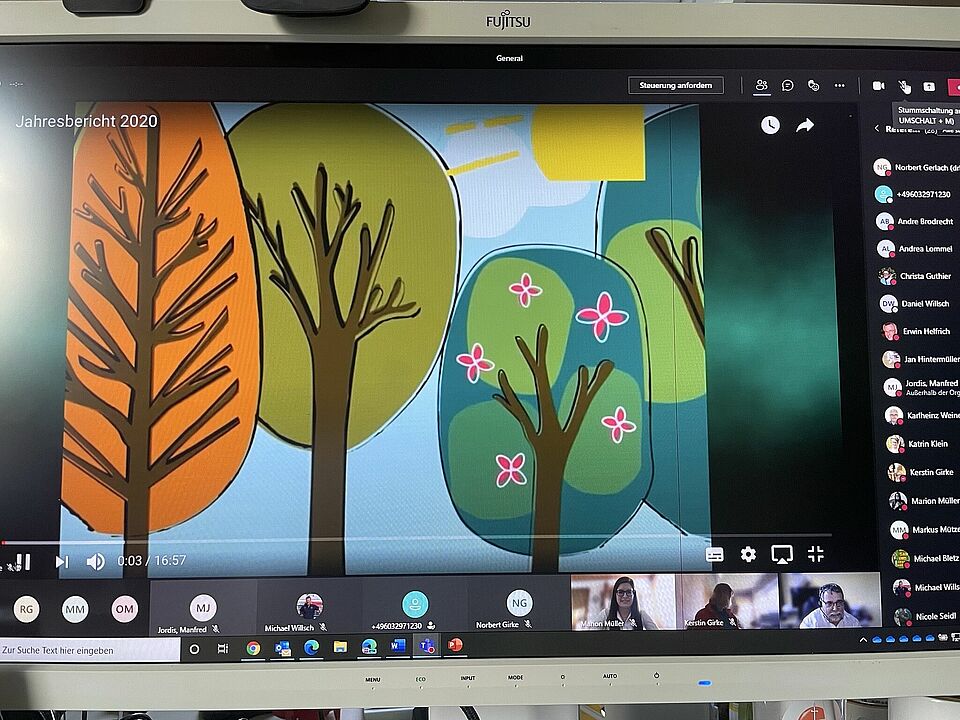Select Norbert Gerlach in participants list

pos(917,167)
